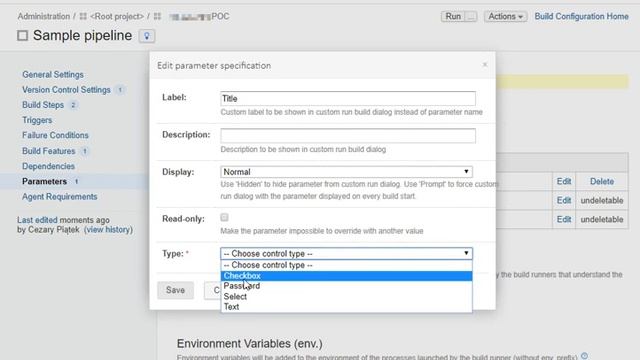Click the Administration breadcrumb link

pos(44,16)
